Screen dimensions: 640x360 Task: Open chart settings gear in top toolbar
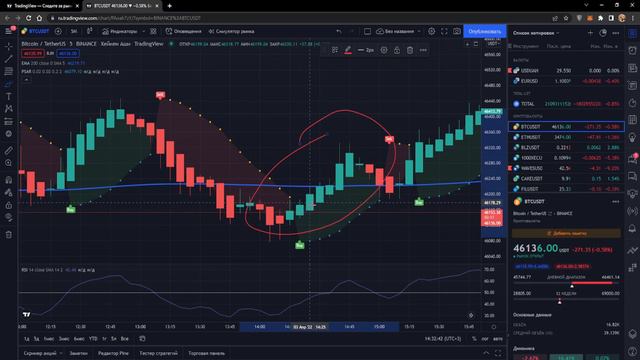431,31
